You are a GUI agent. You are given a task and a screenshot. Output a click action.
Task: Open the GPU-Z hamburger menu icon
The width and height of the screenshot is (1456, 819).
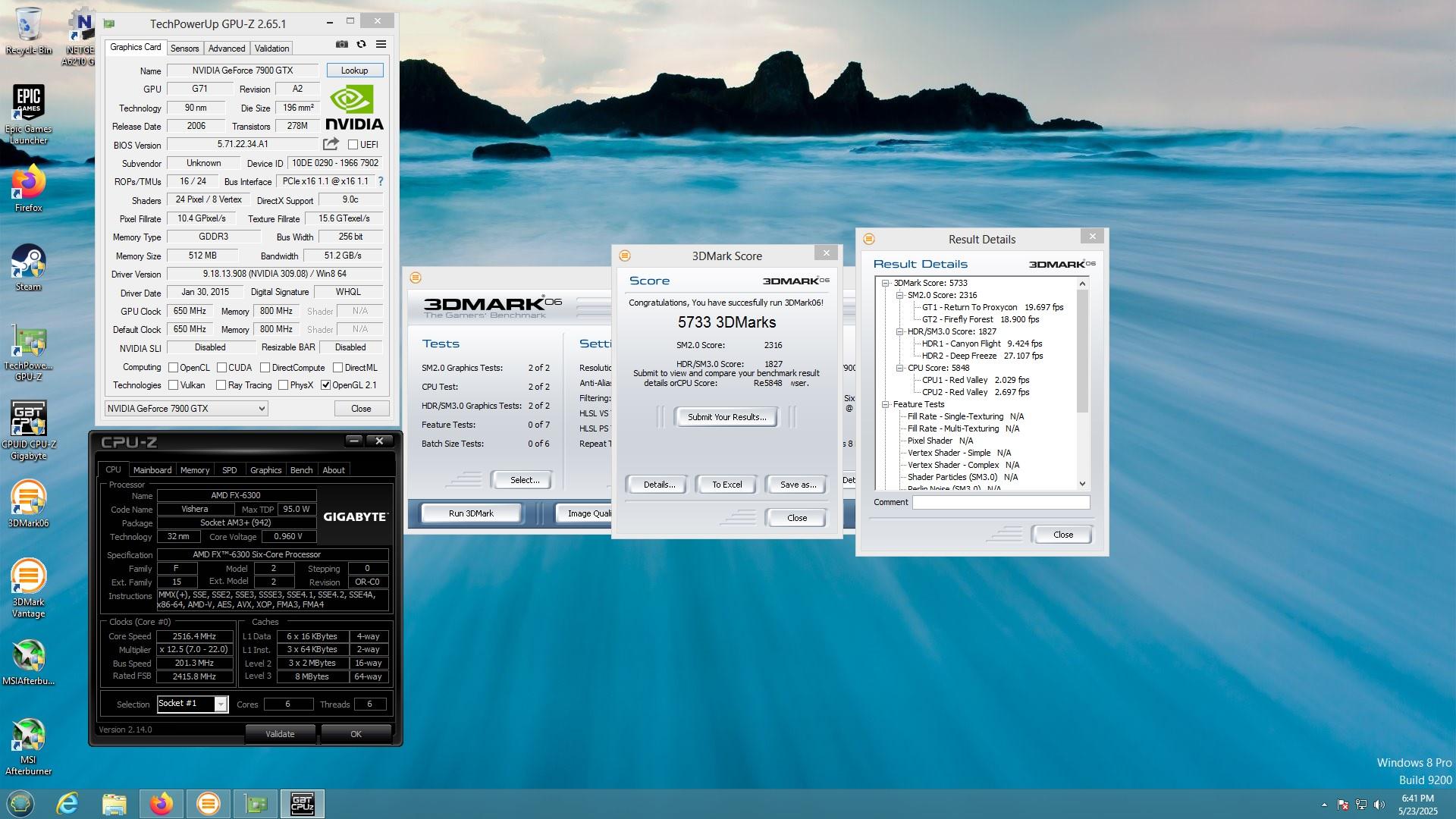[381, 45]
